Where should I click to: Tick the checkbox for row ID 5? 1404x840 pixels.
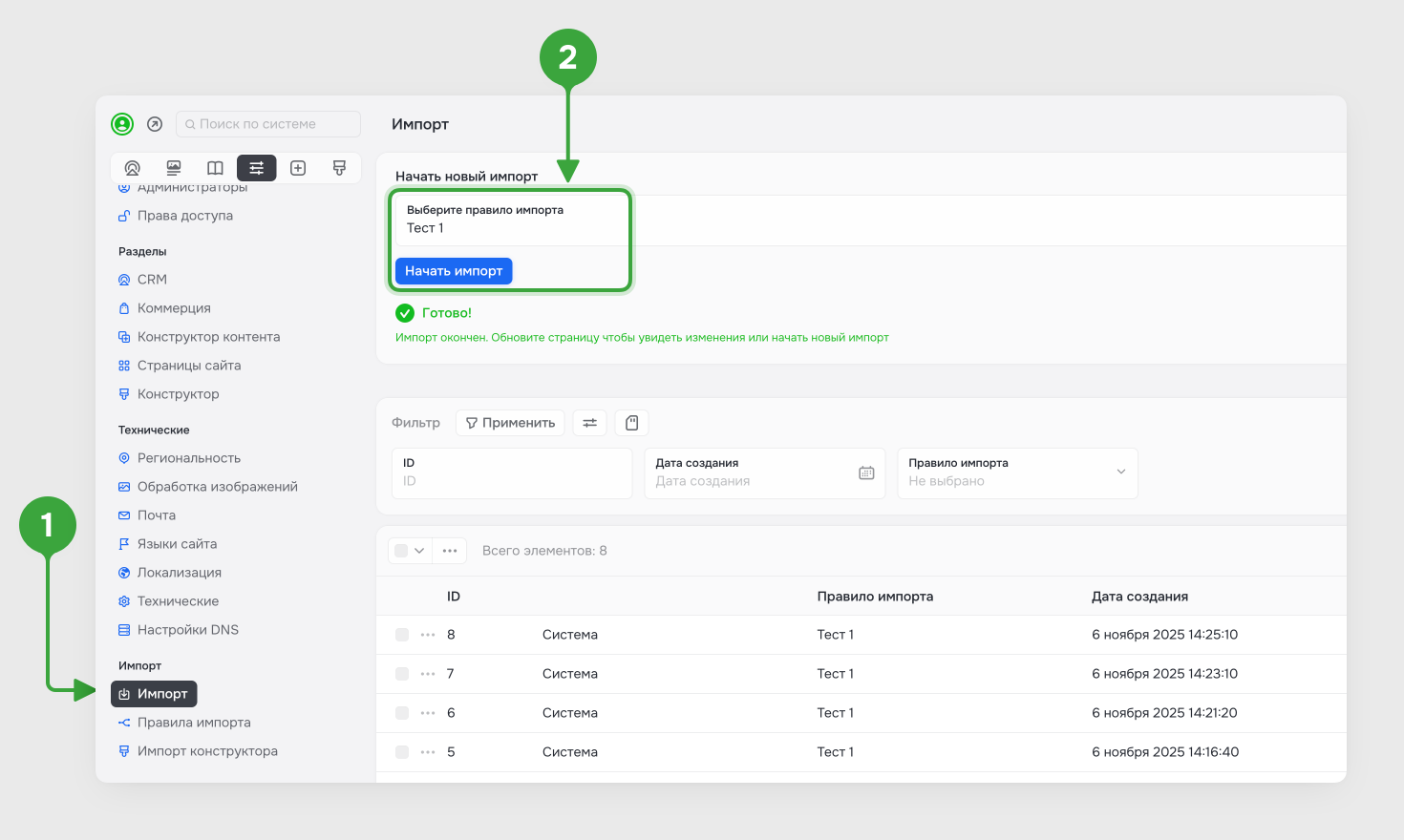click(402, 752)
